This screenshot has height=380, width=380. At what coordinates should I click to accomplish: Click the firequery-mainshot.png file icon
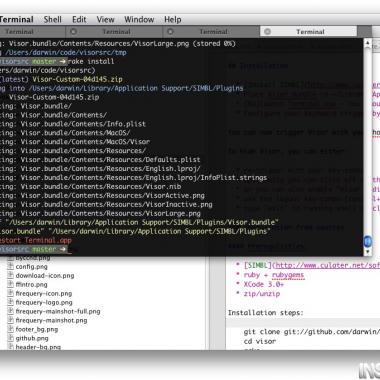pos(10,320)
